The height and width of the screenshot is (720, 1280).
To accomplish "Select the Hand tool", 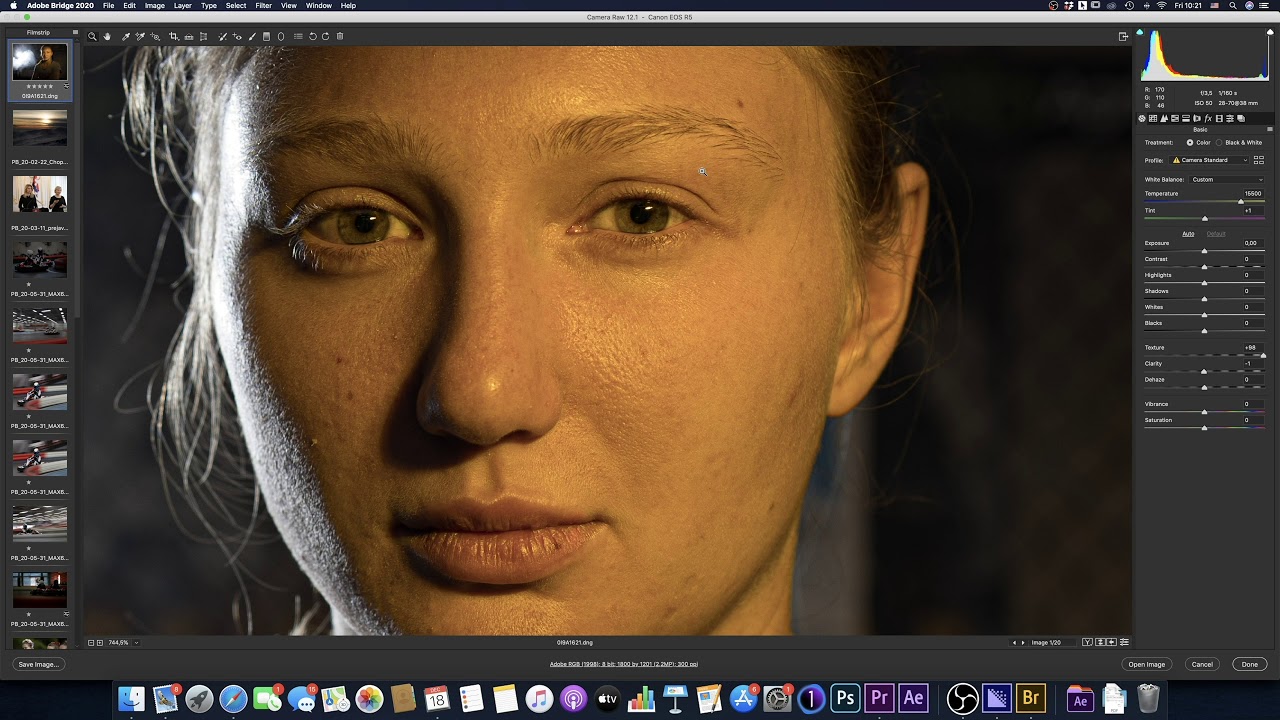I will click(107, 36).
